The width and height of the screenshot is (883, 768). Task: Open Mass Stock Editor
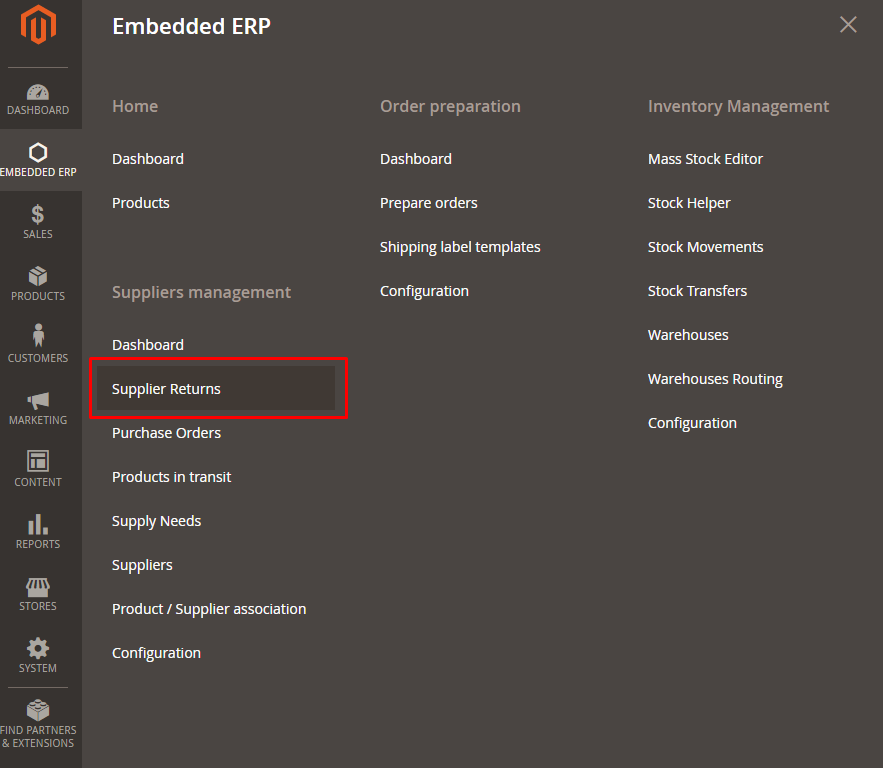tap(705, 159)
